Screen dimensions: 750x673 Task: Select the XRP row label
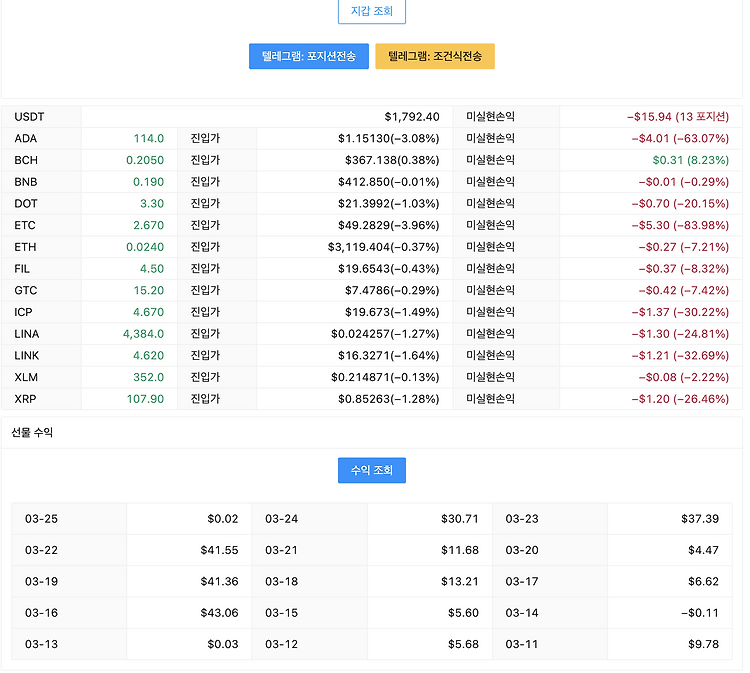pyautogui.click(x=25, y=399)
